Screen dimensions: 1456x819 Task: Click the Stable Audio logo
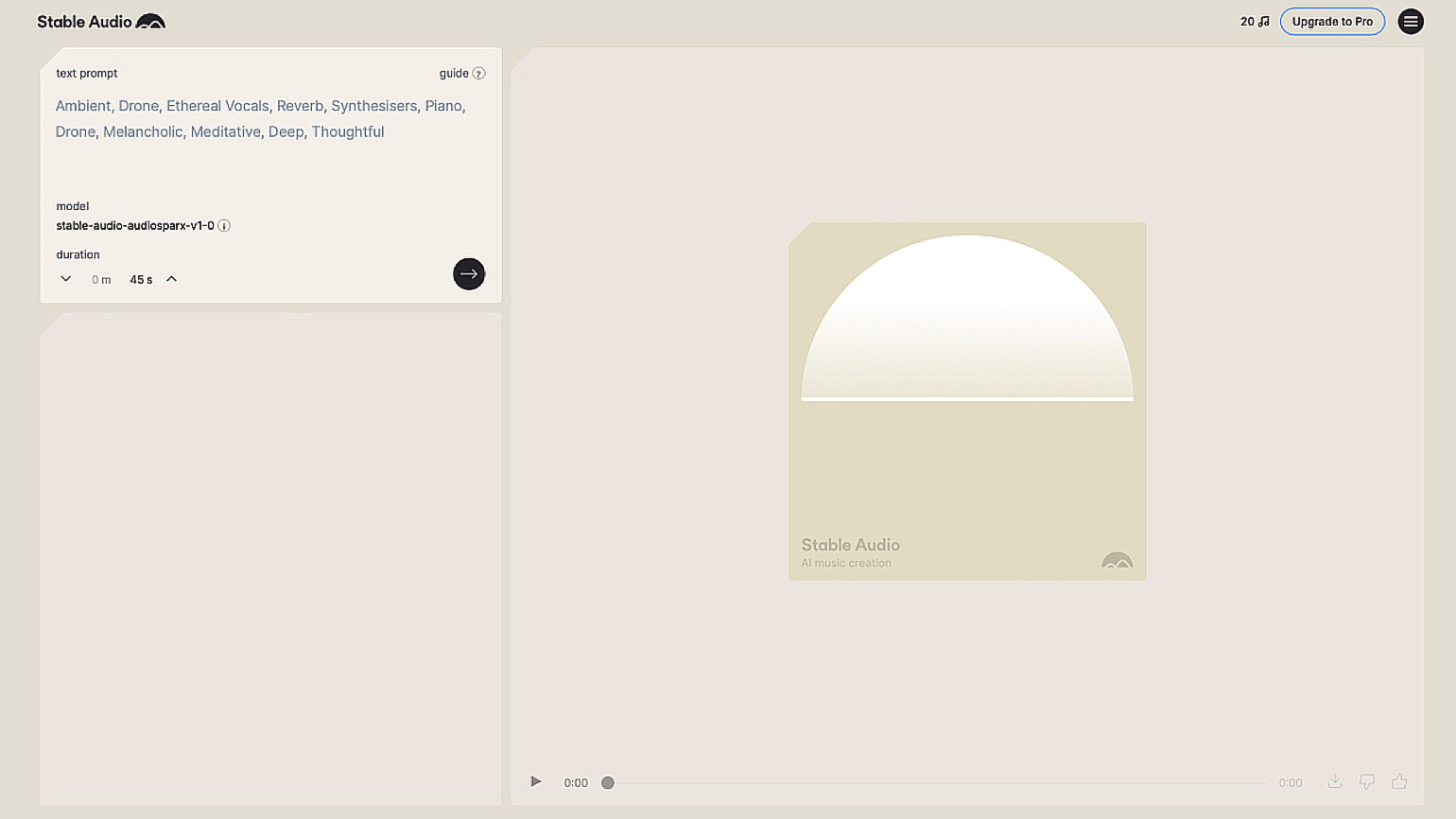101,22
